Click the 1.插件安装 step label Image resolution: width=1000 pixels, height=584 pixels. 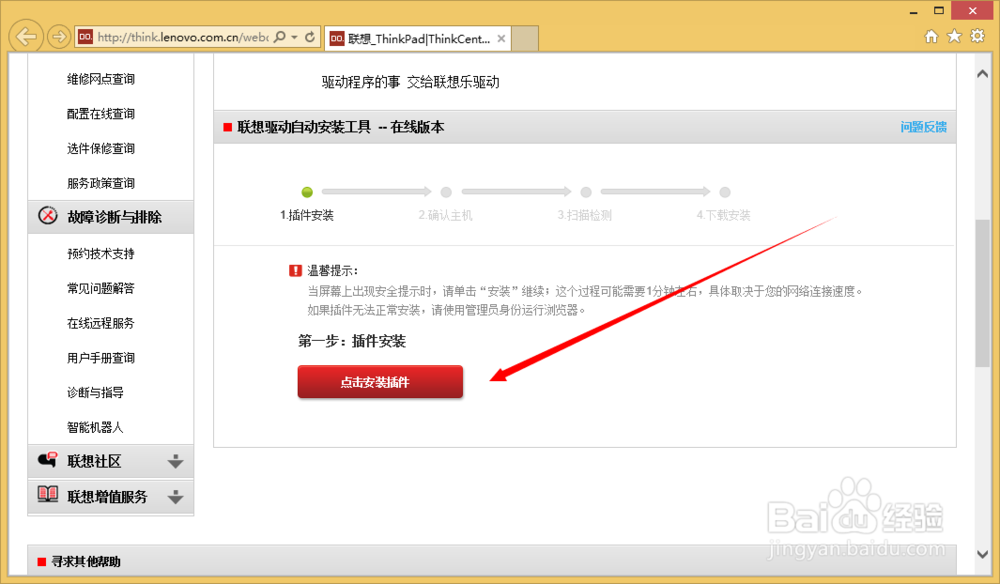(307, 215)
